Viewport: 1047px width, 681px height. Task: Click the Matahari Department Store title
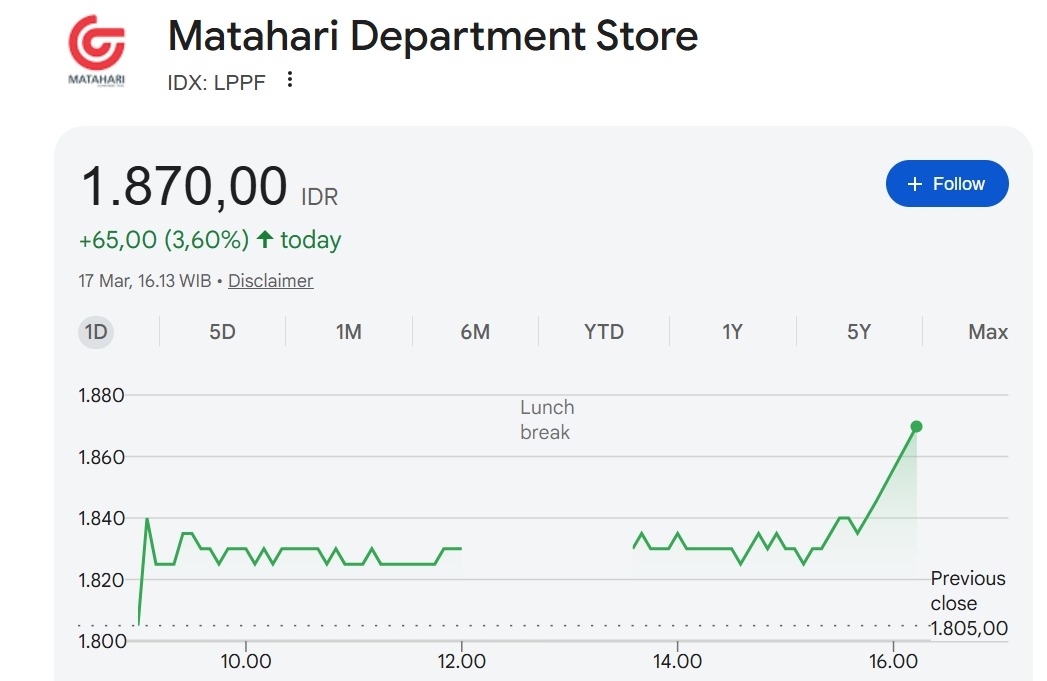click(x=432, y=37)
